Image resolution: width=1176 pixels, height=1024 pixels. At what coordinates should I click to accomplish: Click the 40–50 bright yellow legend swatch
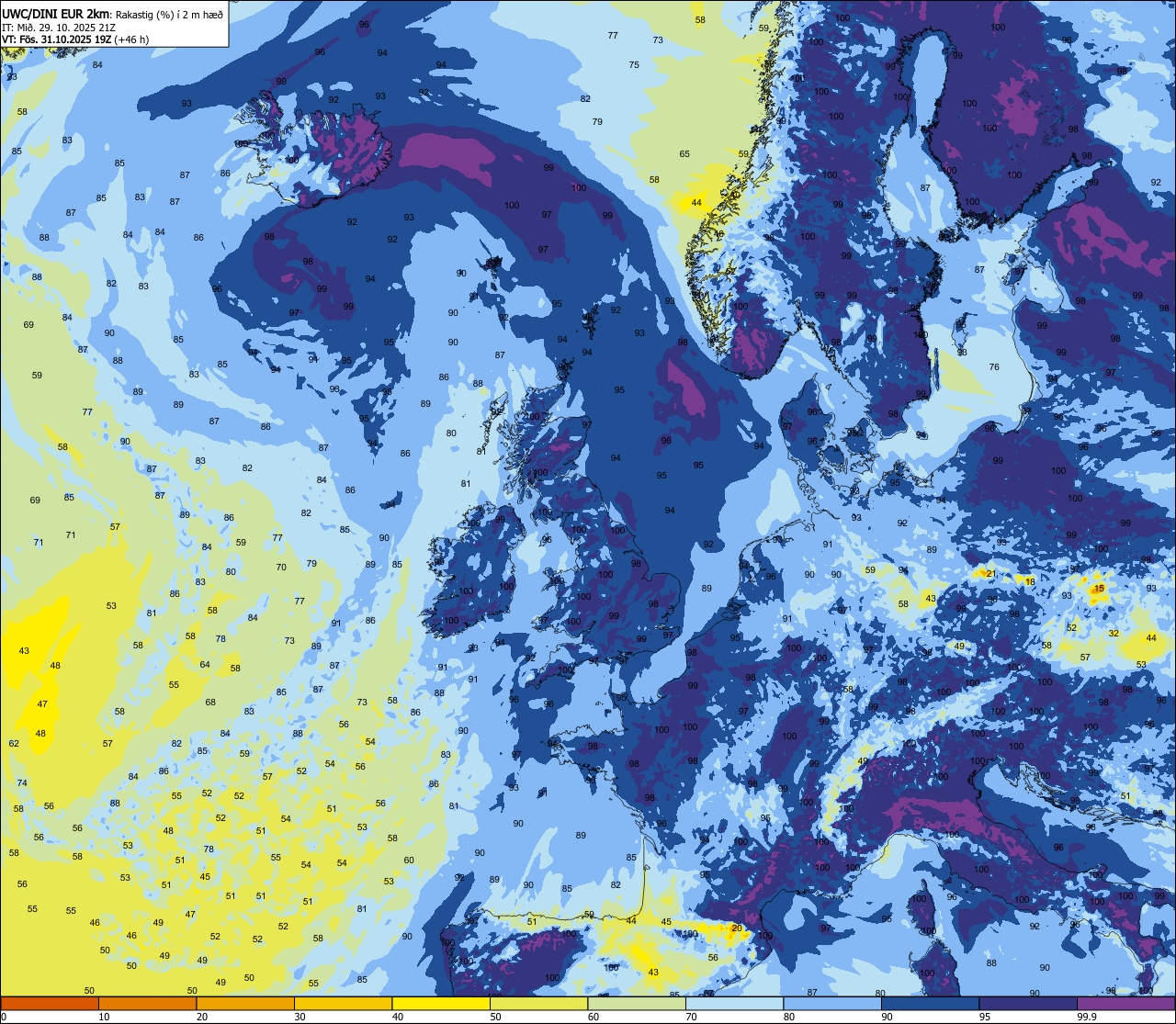click(x=441, y=1003)
